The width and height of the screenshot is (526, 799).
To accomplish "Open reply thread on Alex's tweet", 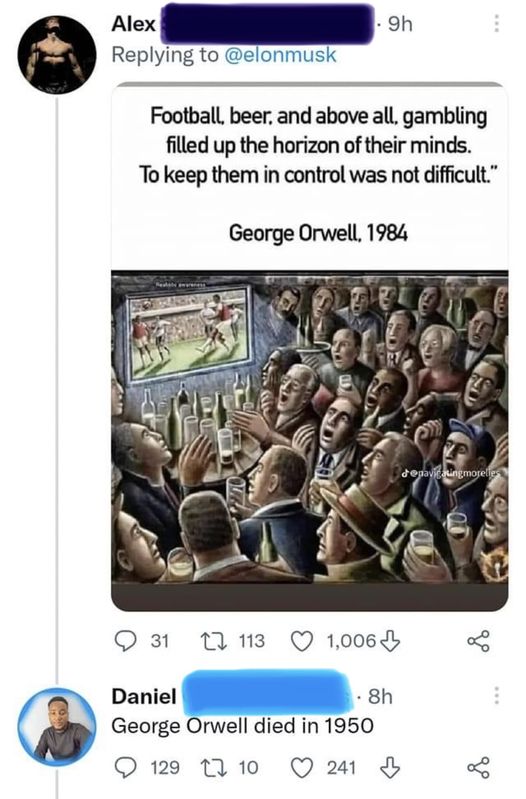I will tap(125, 641).
